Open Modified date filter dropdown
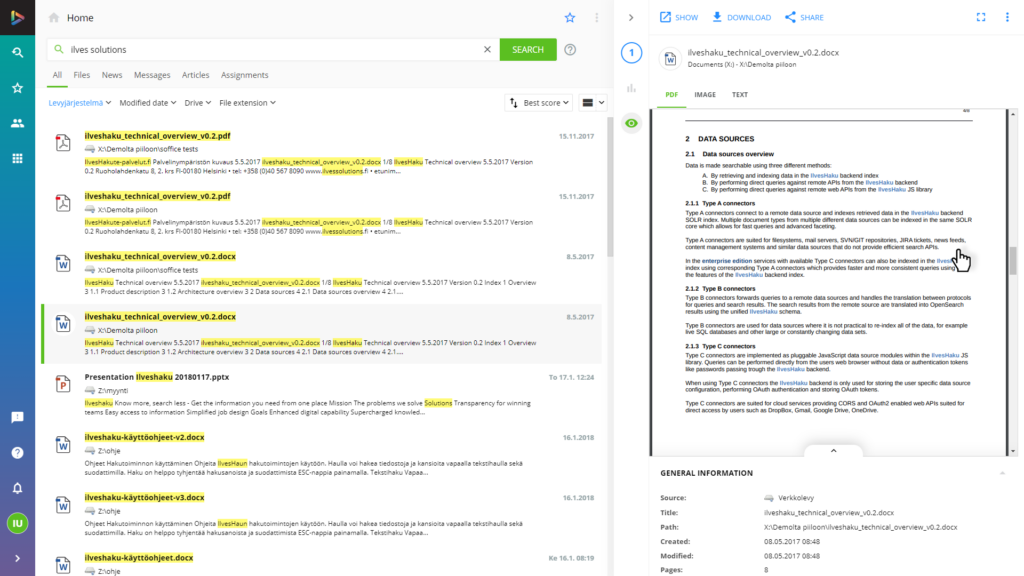Viewport: 1024px width, 576px height. [x=148, y=103]
